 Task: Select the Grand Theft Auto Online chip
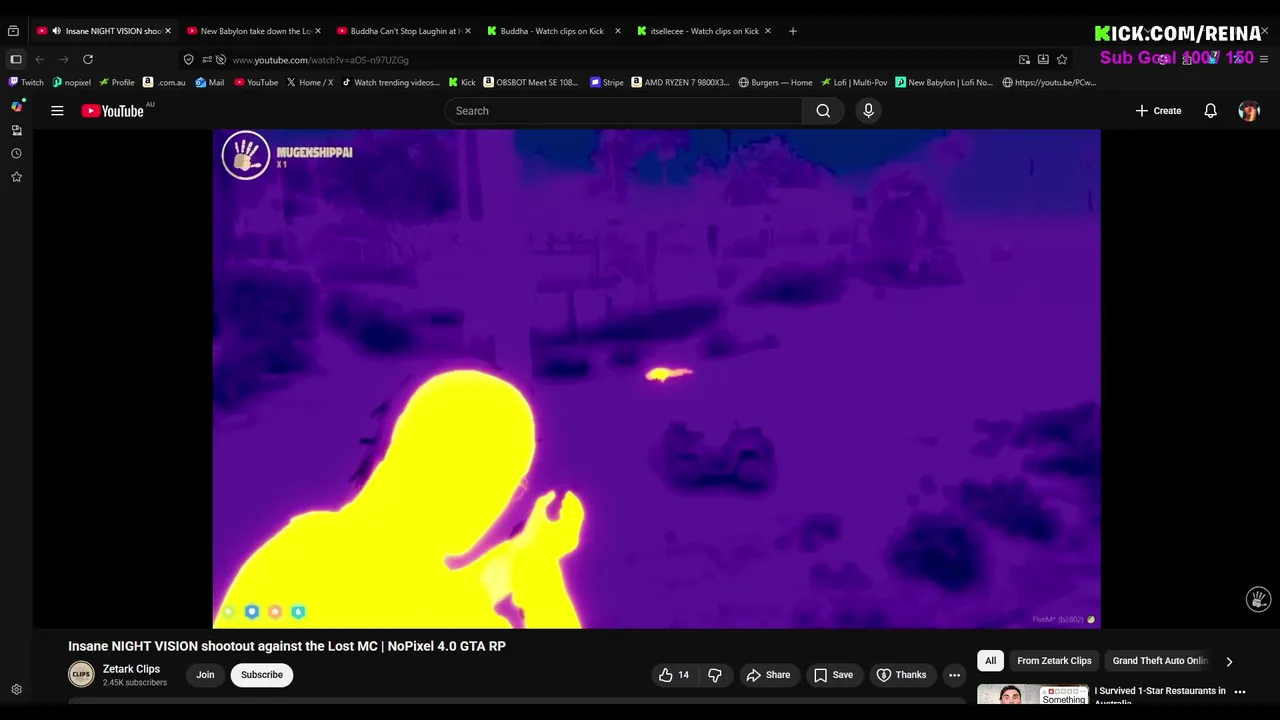click(x=1160, y=661)
